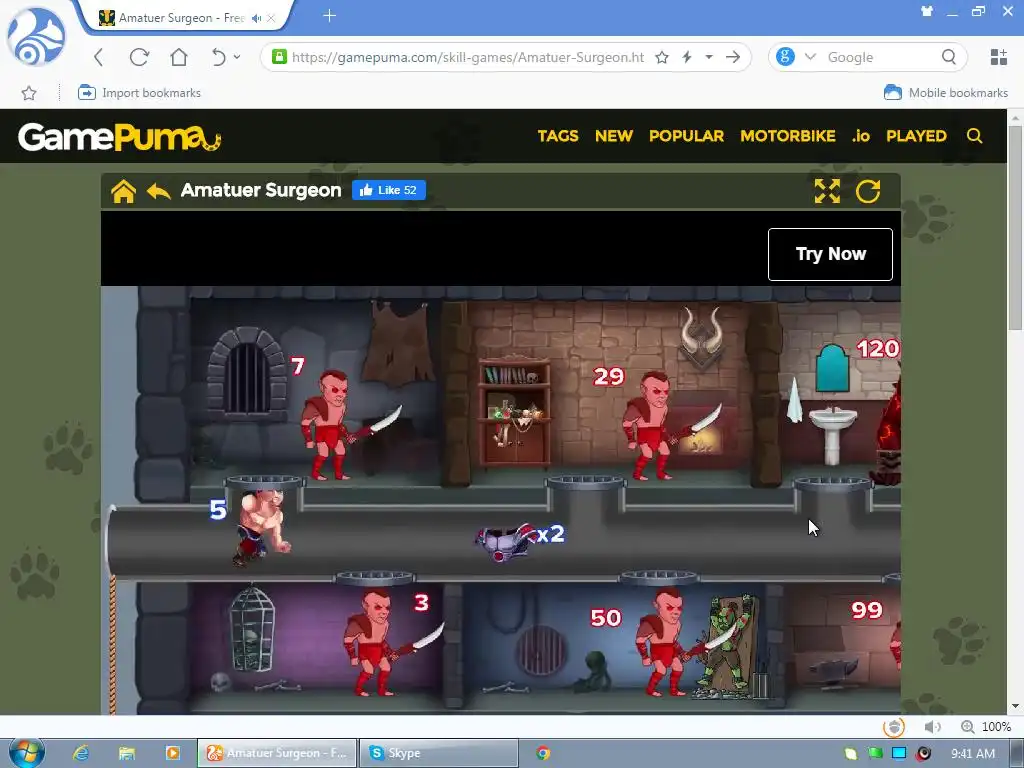Open File Explorer from the taskbar
Viewport: 1024px width, 768px height.
tap(127, 753)
